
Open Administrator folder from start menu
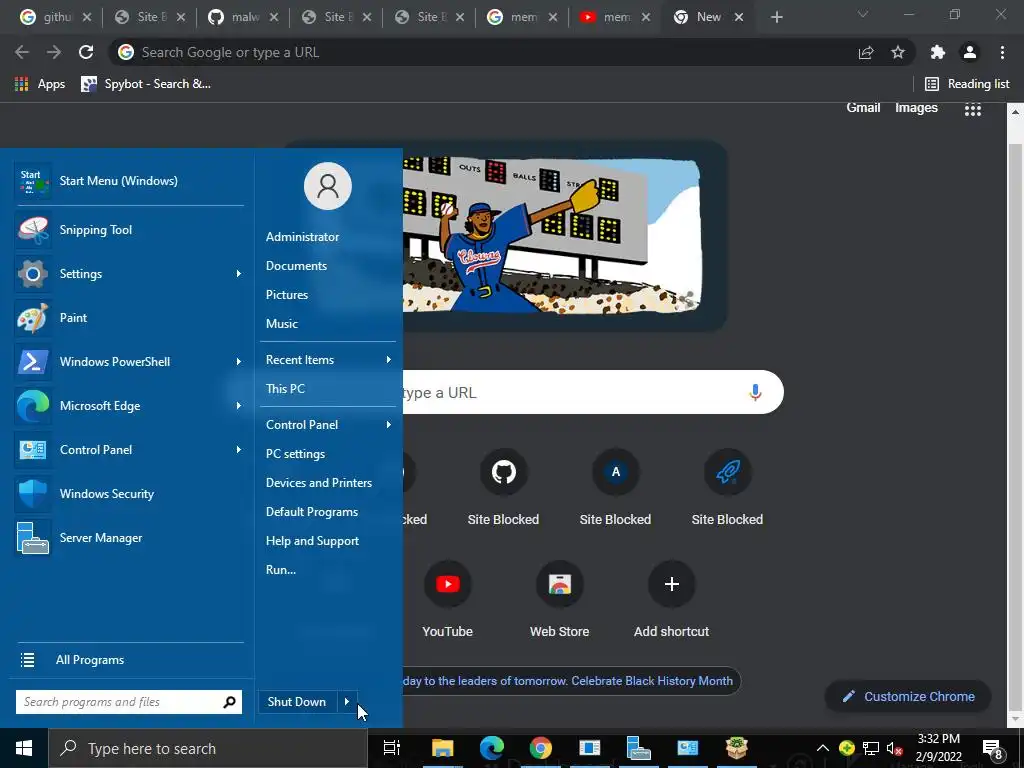point(302,237)
